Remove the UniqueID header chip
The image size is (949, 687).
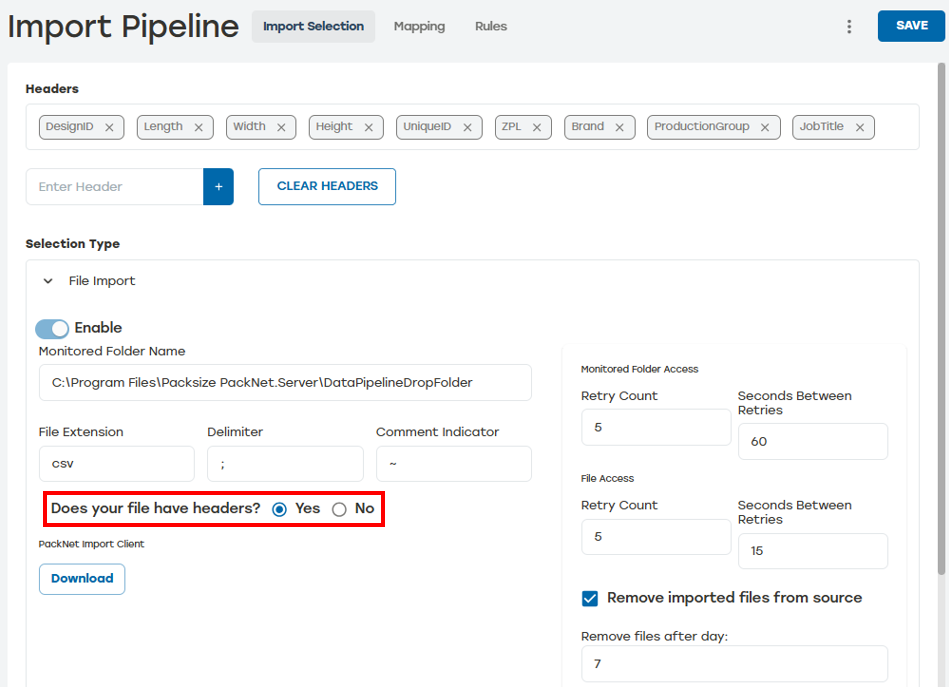pos(467,128)
